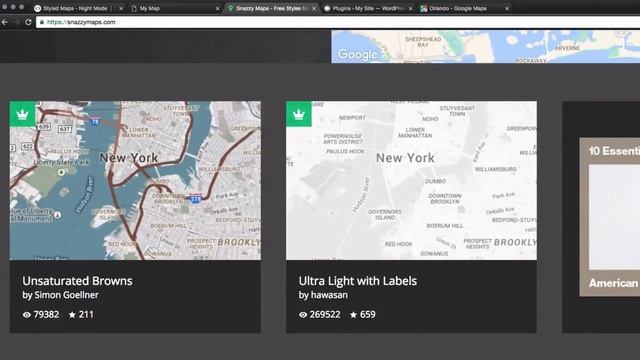
Task: Click the views eye icon beside 269522
Action: (303, 315)
